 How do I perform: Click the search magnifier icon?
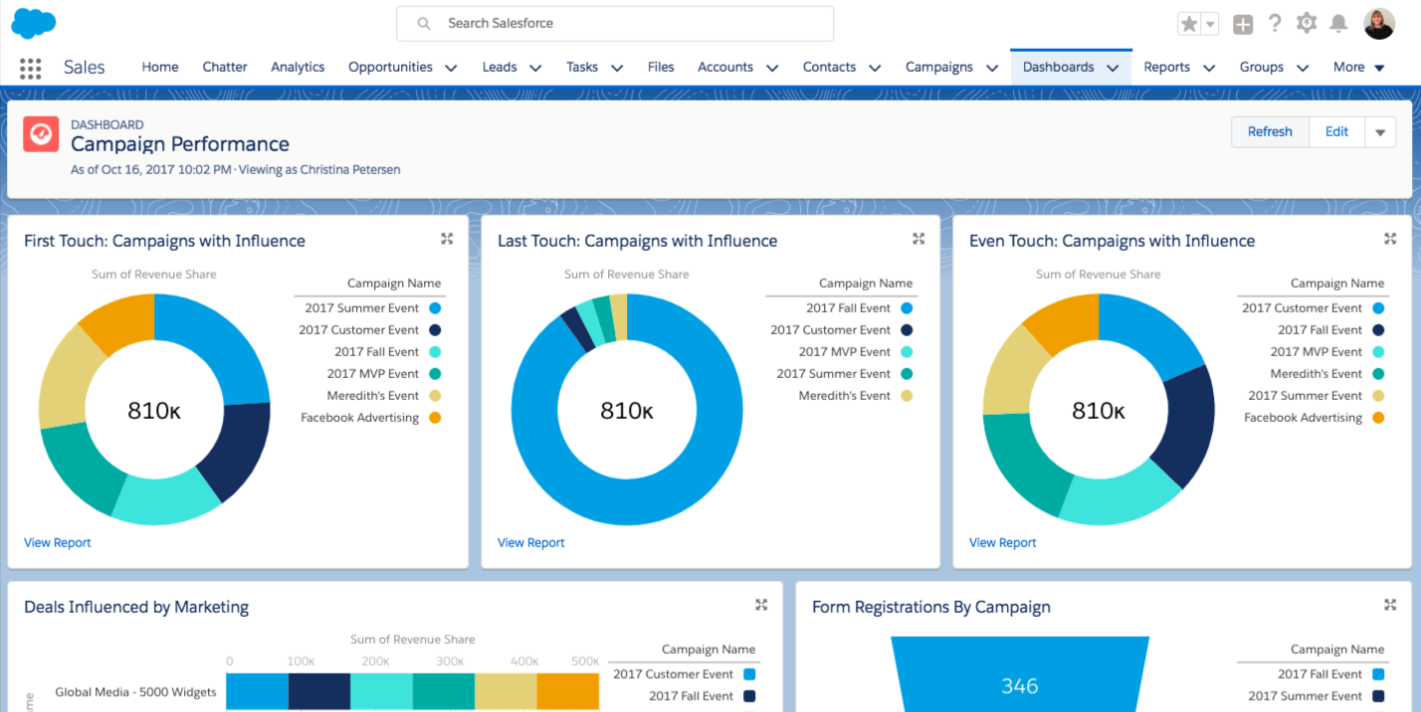(424, 23)
